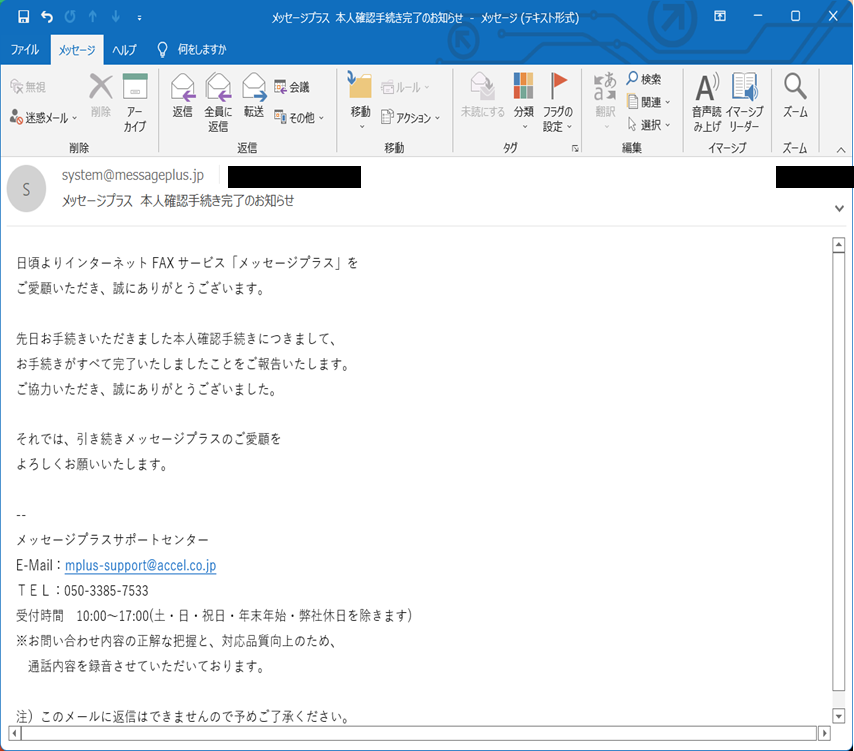854x751 pixels.
Task: Reply to everyone with 全員に返信
Action: coord(218,102)
